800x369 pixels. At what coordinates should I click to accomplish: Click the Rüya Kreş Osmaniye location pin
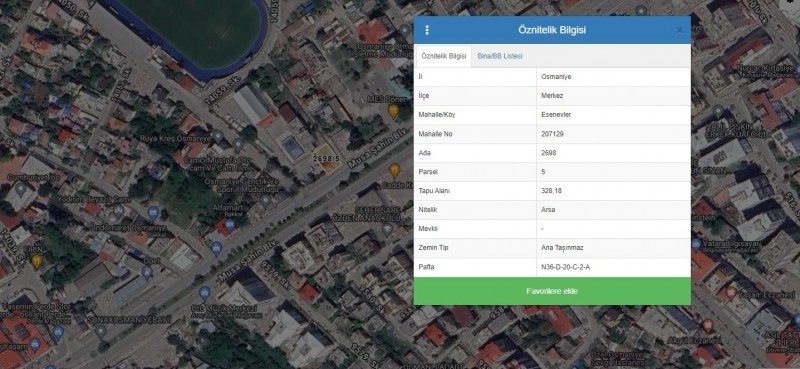tap(218, 137)
